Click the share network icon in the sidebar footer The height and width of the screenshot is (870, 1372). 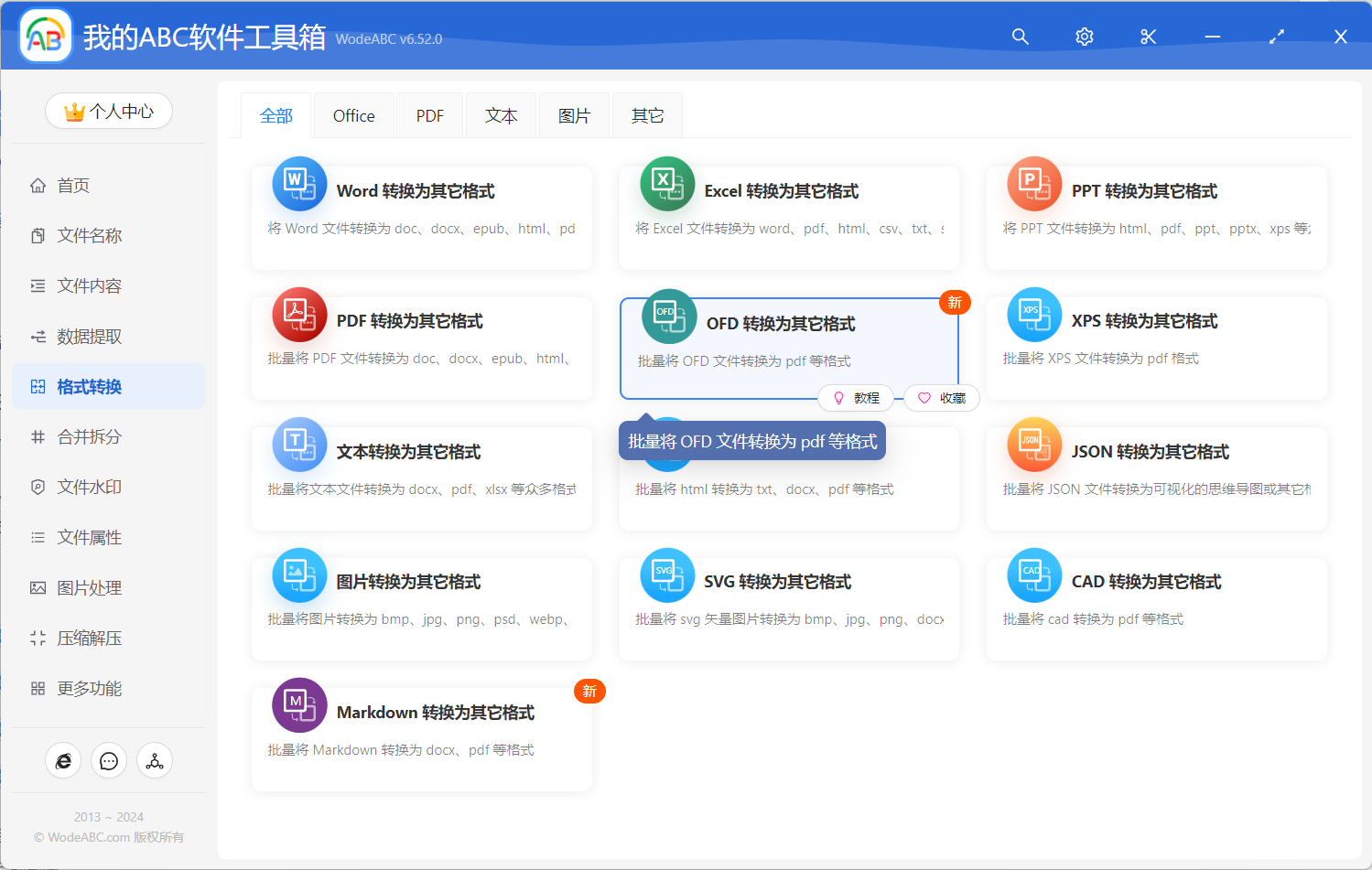tap(154, 760)
